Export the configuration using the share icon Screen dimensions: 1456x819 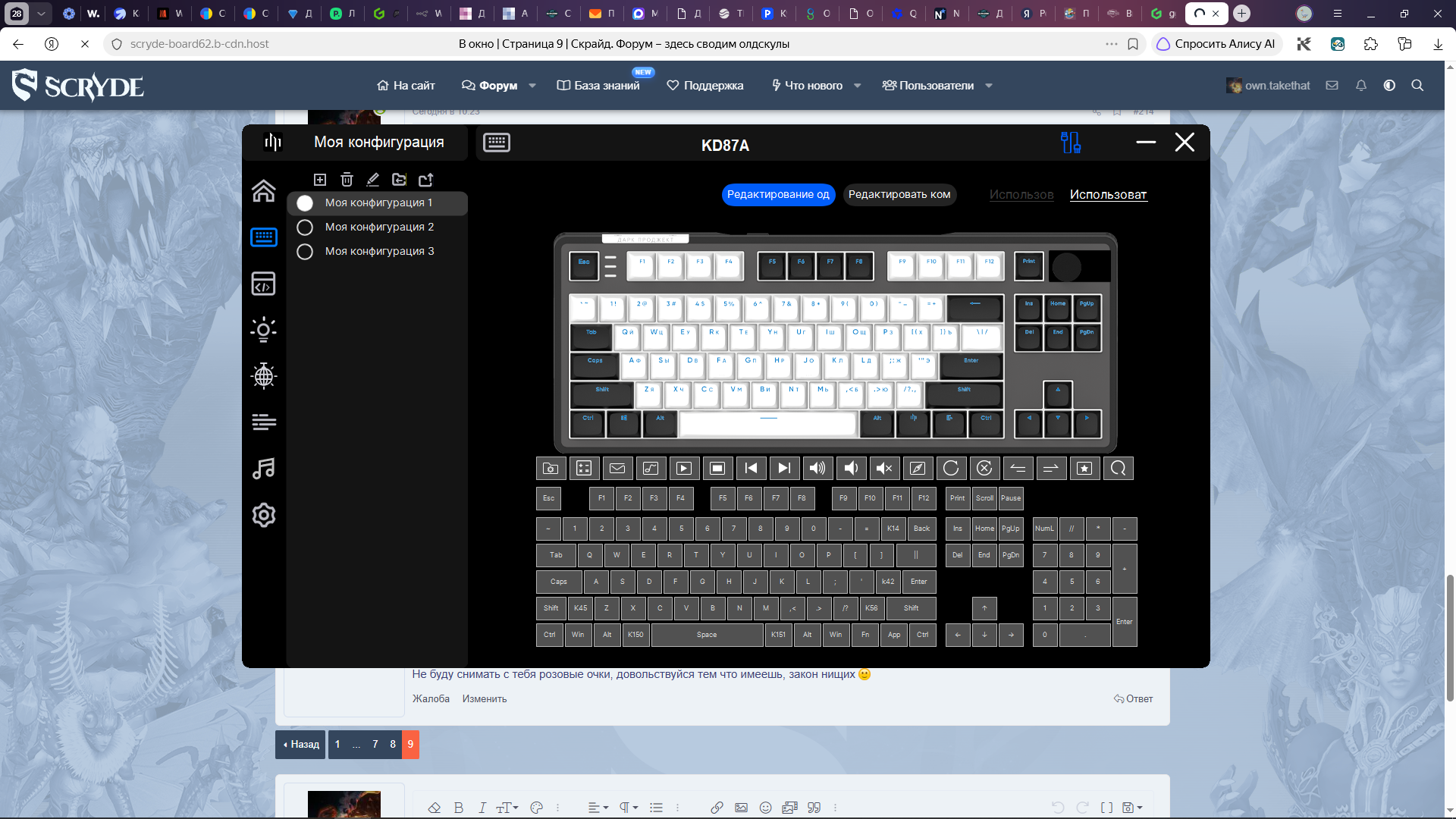coord(426,180)
